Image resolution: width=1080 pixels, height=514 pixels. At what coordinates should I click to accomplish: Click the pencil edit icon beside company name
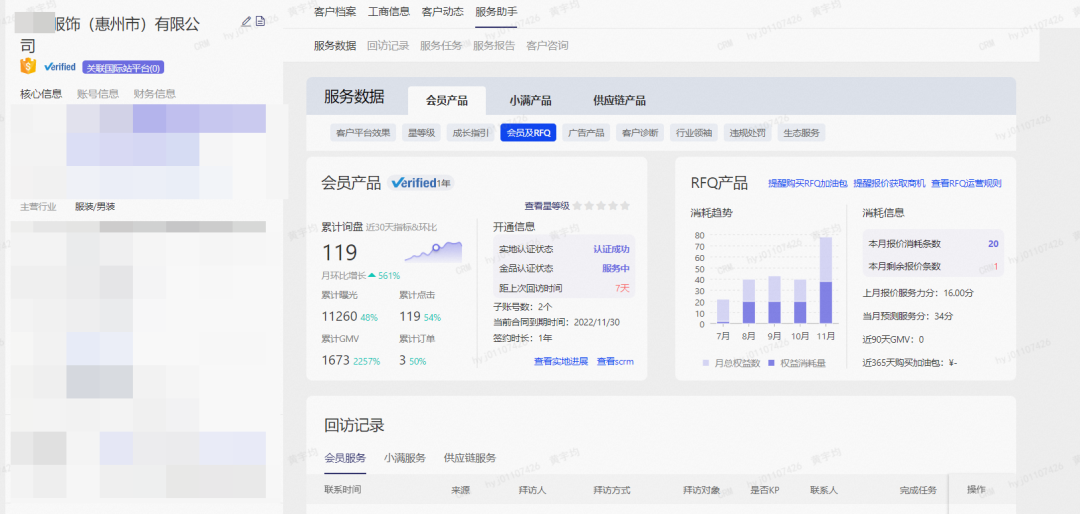click(x=246, y=21)
